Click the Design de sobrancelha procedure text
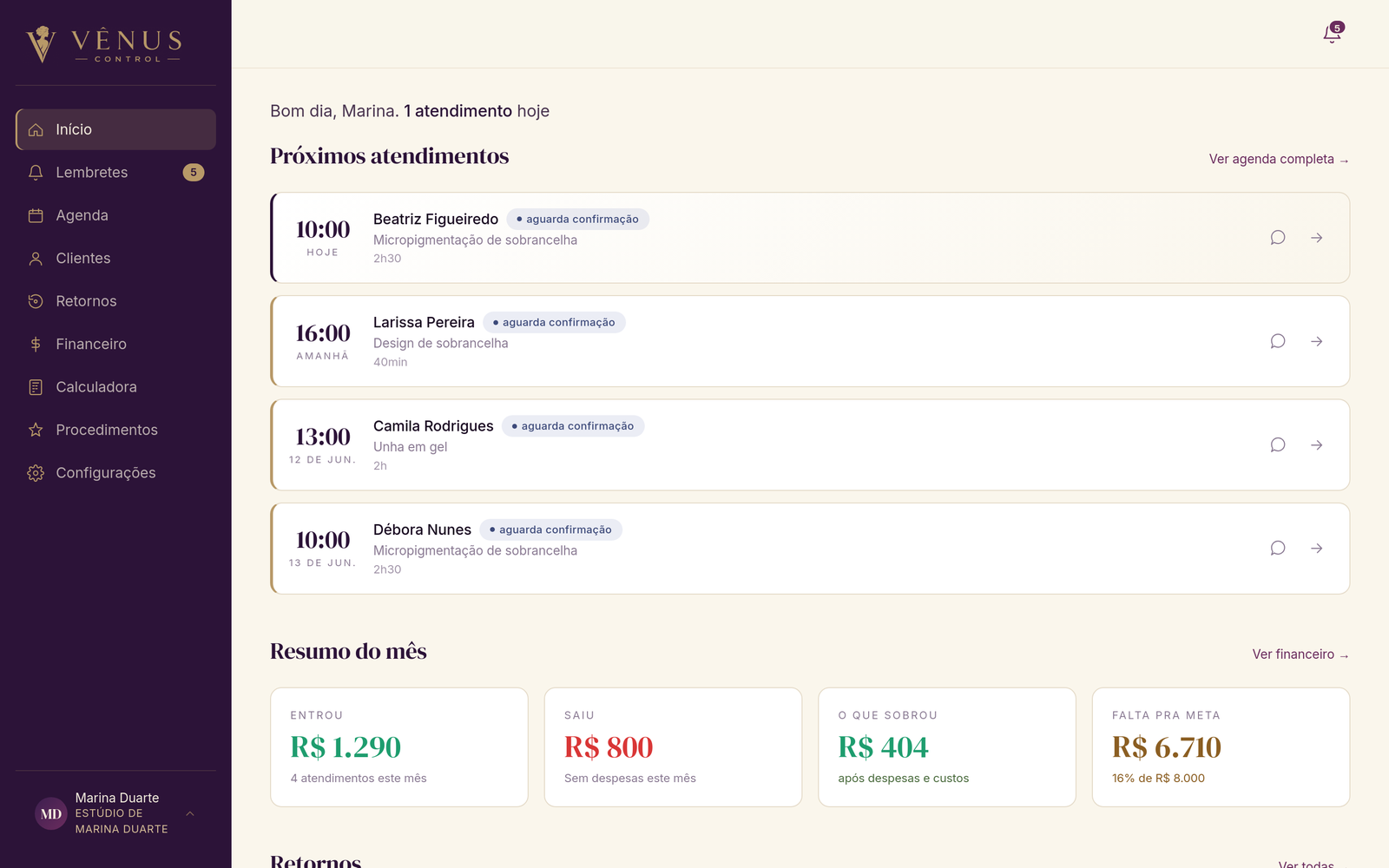 click(x=441, y=344)
